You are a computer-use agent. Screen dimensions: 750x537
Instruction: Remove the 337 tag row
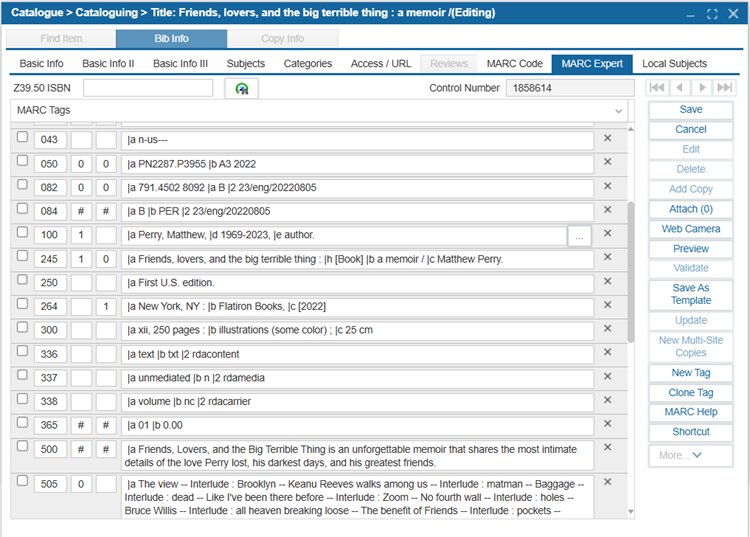click(x=607, y=376)
